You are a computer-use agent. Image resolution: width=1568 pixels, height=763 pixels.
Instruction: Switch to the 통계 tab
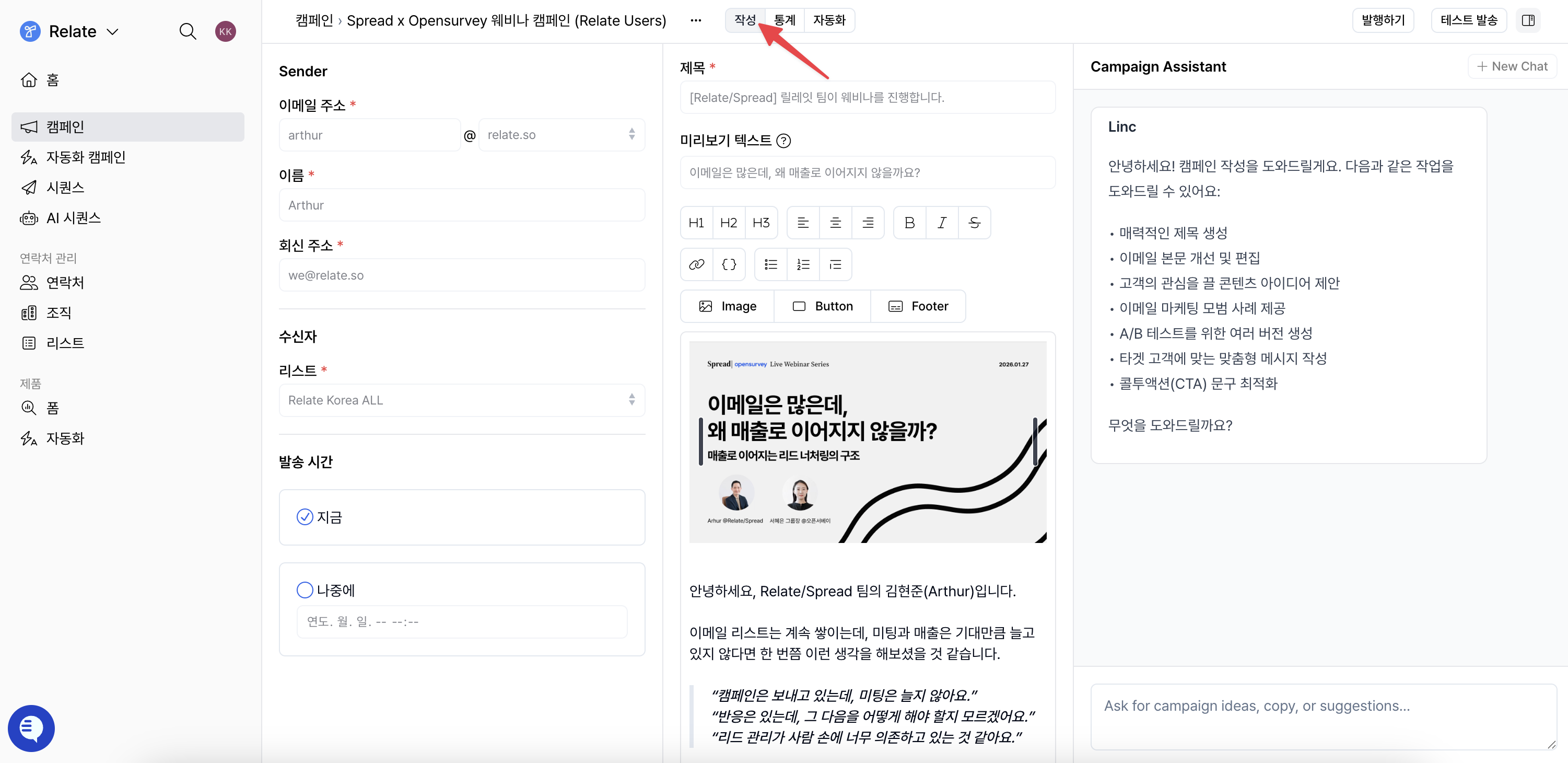click(785, 20)
